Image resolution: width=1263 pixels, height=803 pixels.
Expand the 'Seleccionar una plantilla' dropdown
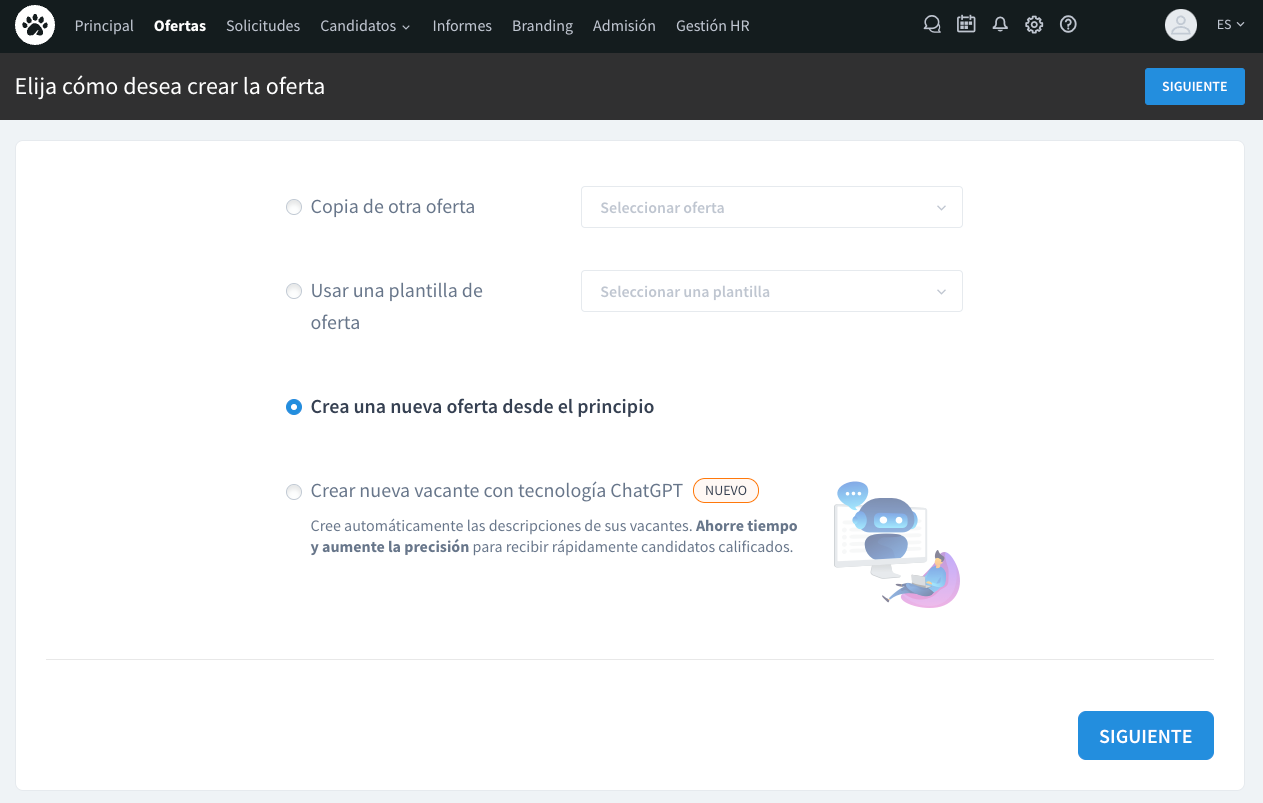[x=771, y=291]
